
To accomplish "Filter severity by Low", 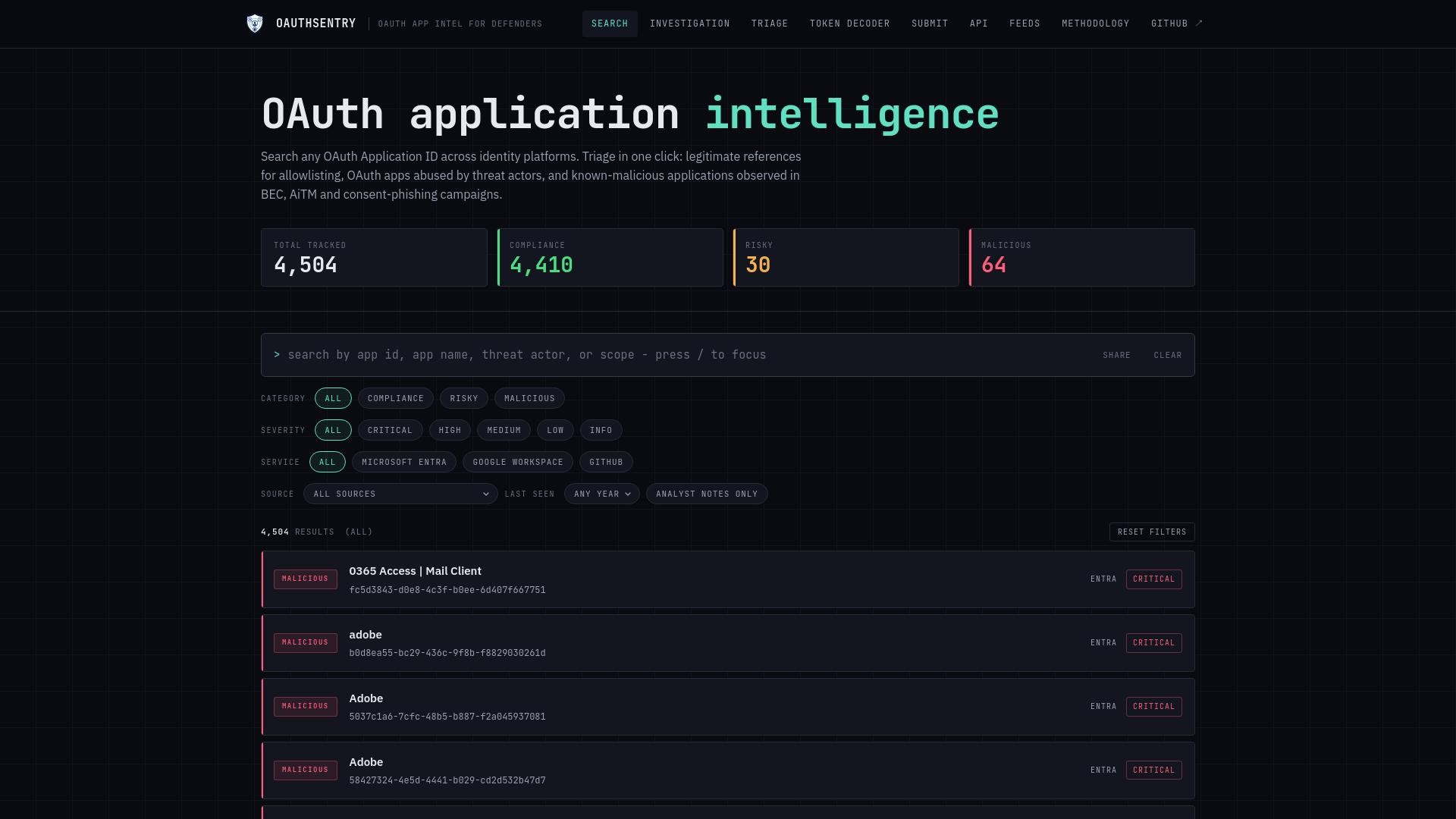I will [x=555, y=430].
